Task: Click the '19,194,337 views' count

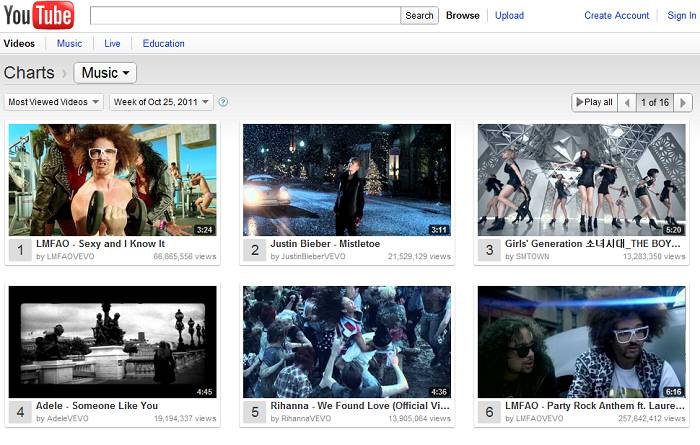Action: pyautogui.click(x=185, y=419)
